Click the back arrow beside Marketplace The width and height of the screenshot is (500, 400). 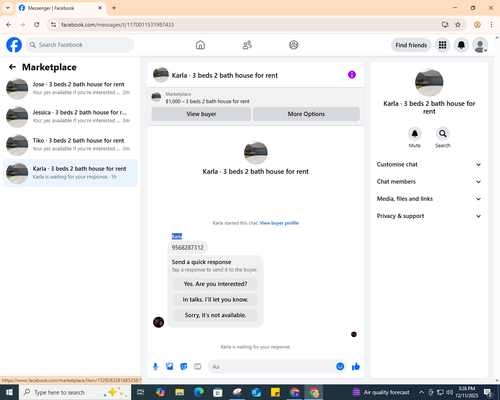[x=12, y=67]
